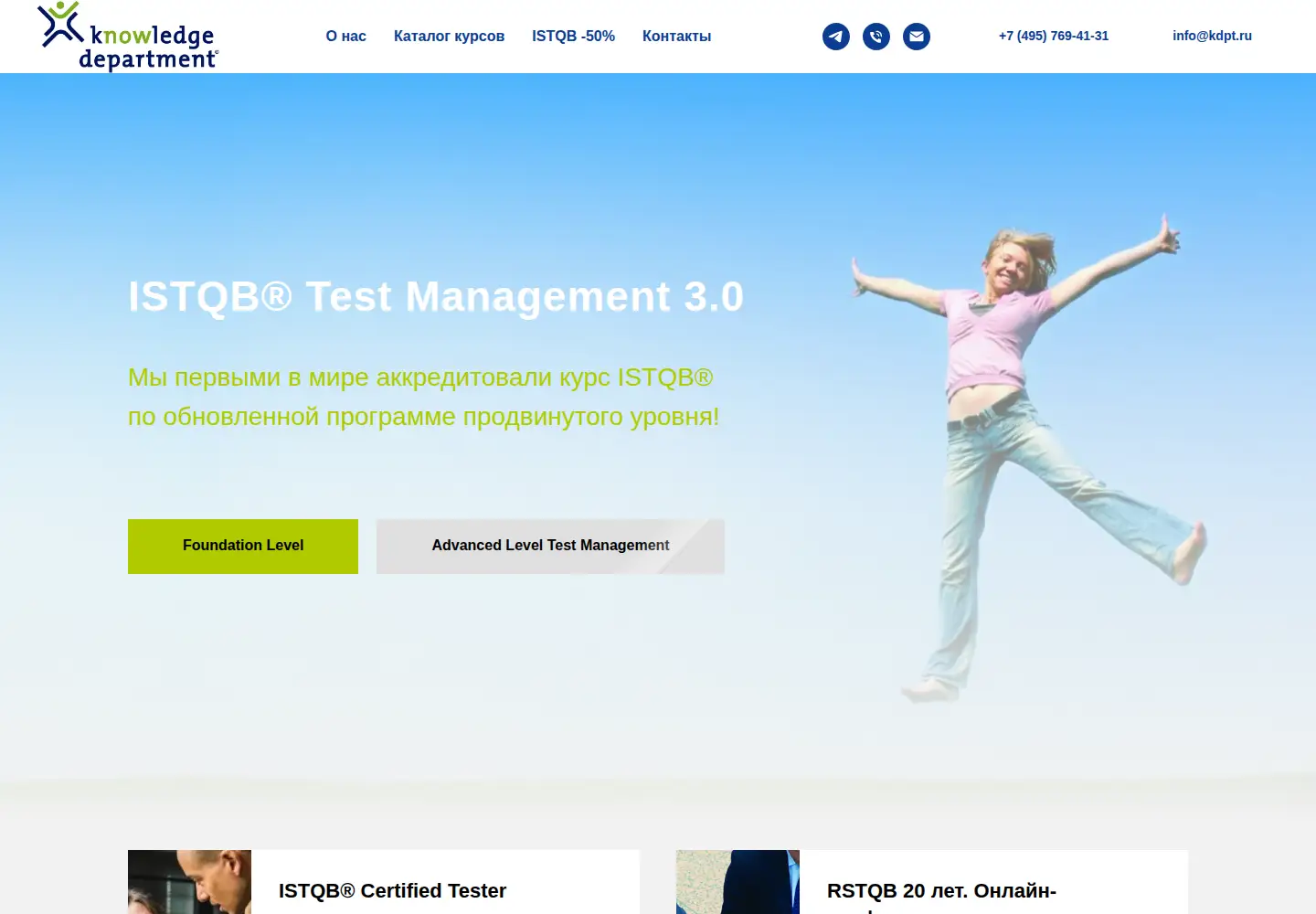Open the Контакты menu item
The height and width of the screenshot is (914, 1316).
[676, 37]
